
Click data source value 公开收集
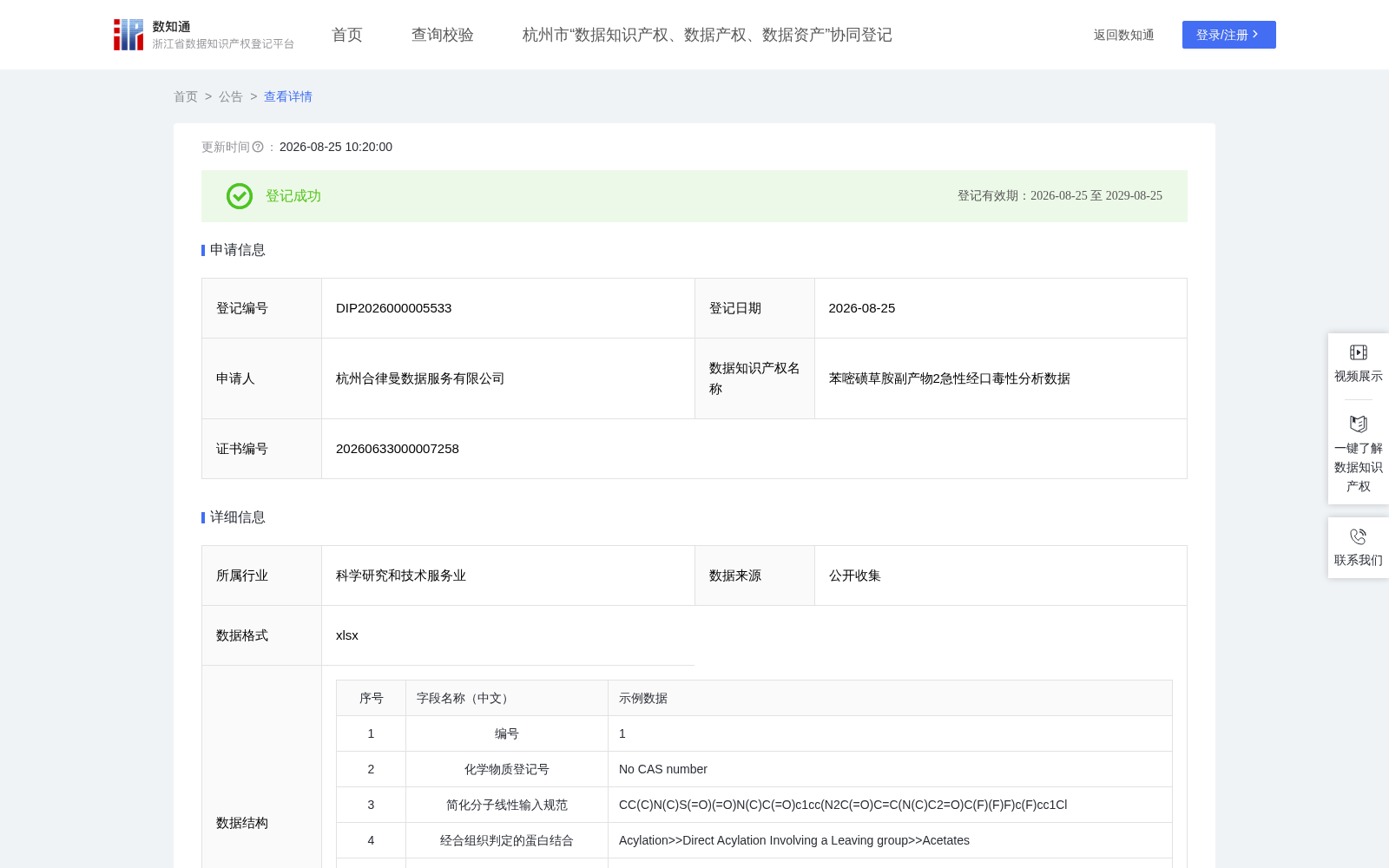tap(855, 575)
